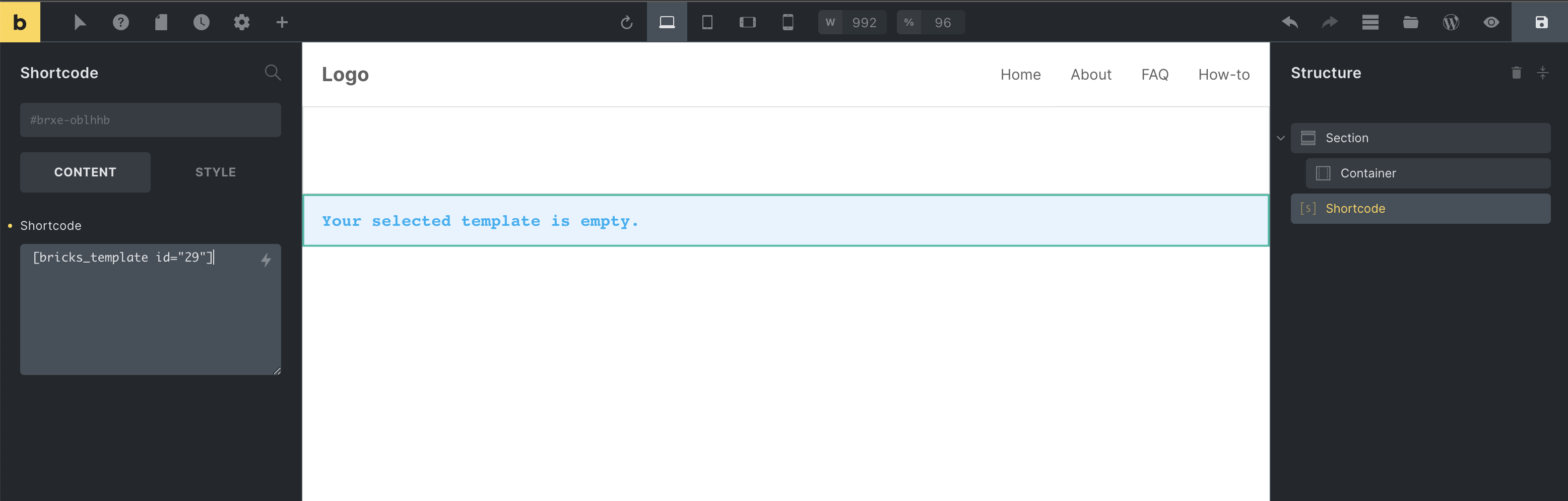Switch to mobile portrait breakpoint

point(788,23)
